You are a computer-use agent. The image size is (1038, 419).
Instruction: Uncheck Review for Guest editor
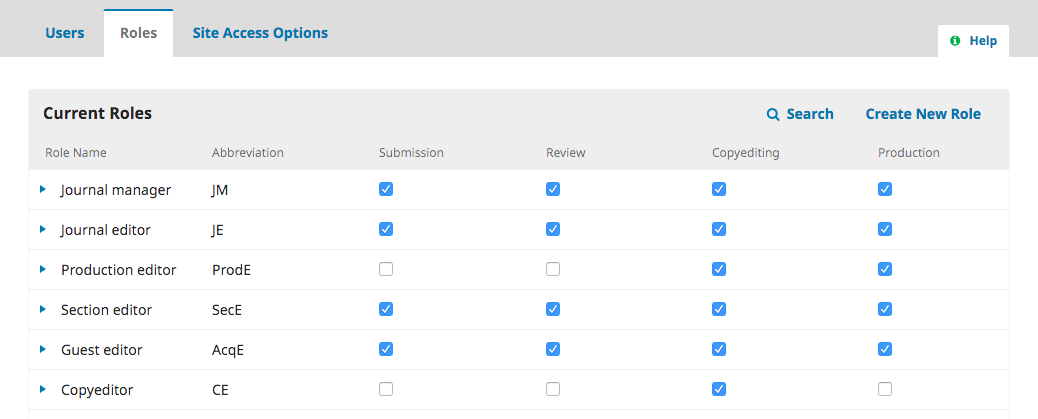pos(553,349)
